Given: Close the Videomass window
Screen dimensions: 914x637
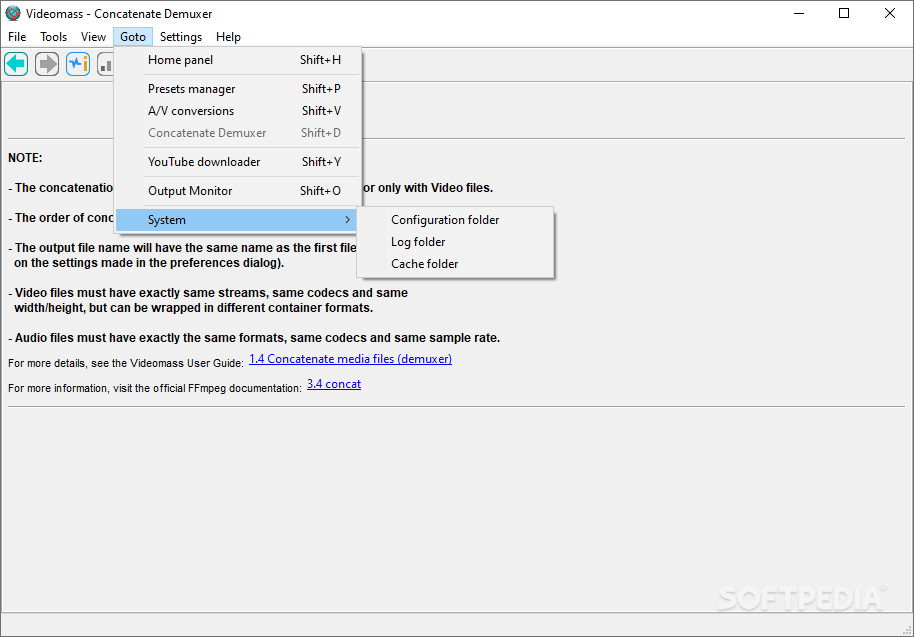Looking at the screenshot, I should (x=890, y=13).
